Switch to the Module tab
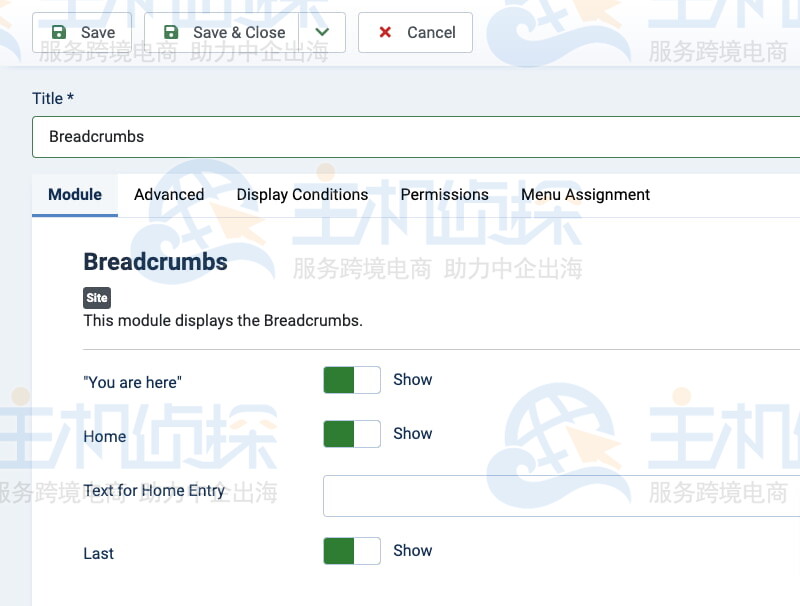Screen dimensions: 800x606 pyautogui.click(x=75, y=195)
